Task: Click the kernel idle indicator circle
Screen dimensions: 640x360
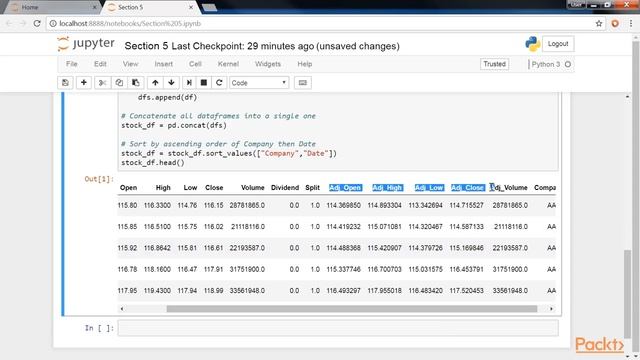Action: tap(568, 64)
